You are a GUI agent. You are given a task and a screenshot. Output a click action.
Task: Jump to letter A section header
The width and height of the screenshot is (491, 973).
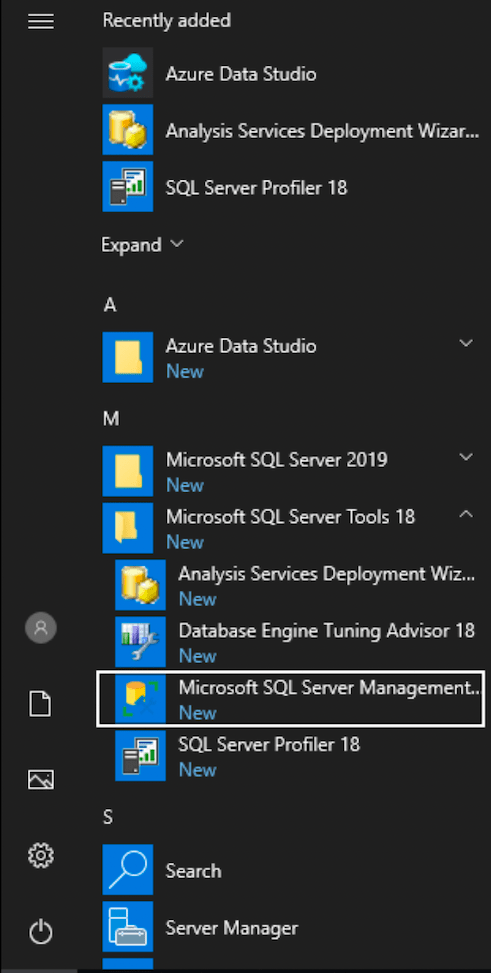point(110,305)
